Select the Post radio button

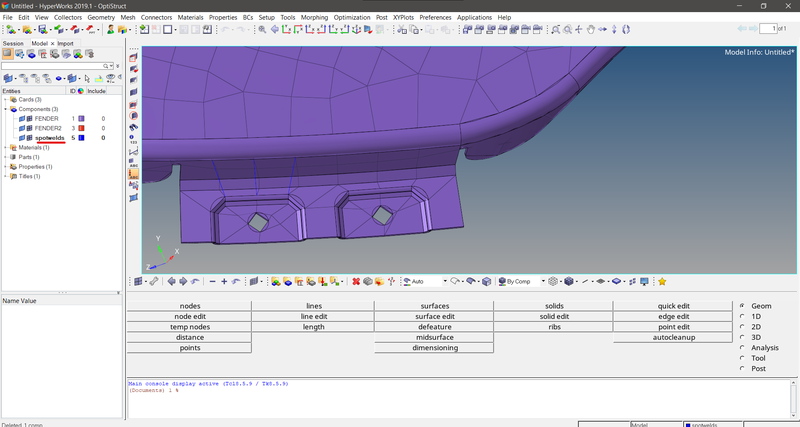[x=741, y=368]
